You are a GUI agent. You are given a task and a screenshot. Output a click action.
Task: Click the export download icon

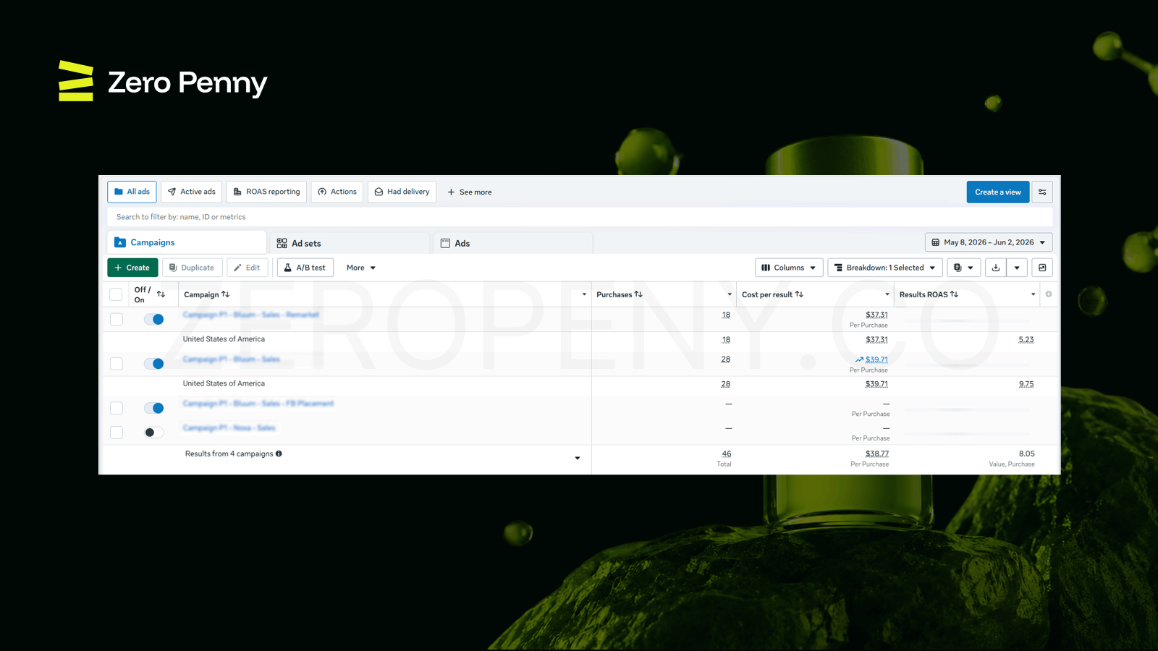pos(996,267)
